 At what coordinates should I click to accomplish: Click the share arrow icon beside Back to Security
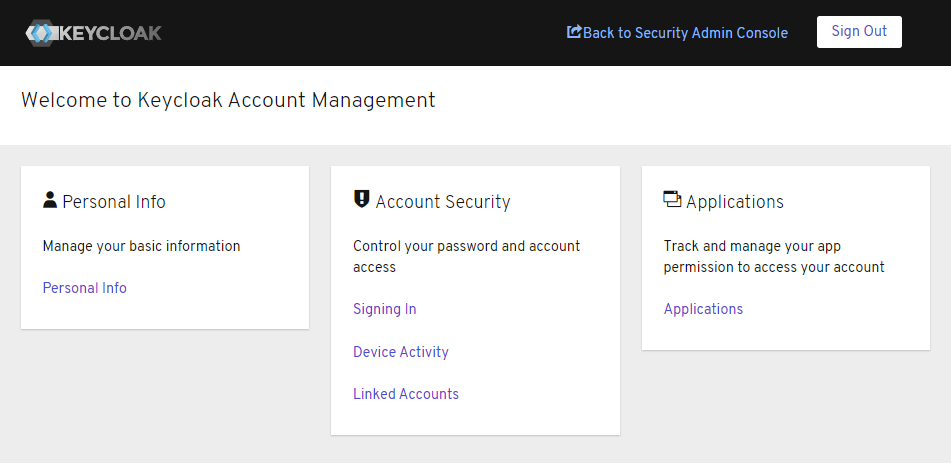point(574,32)
